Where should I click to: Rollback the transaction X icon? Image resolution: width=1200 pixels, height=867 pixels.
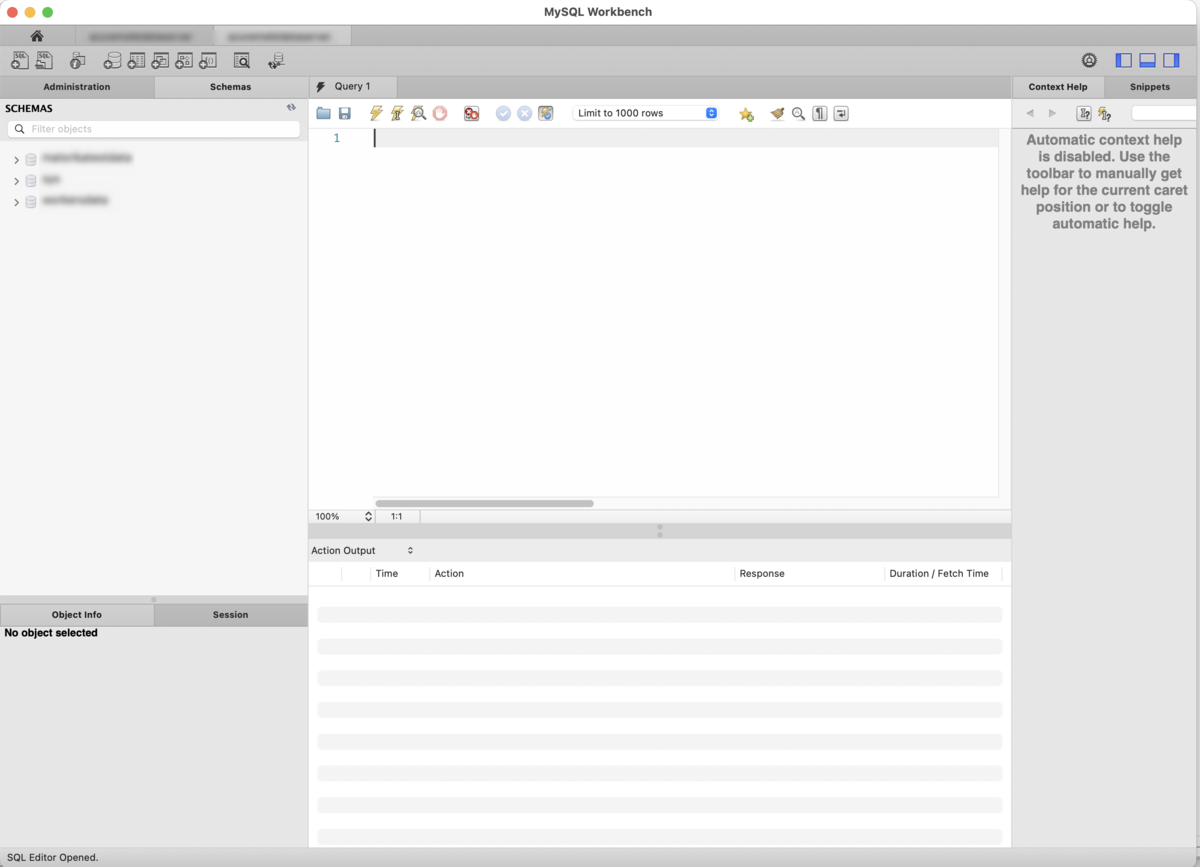point(524,114)
